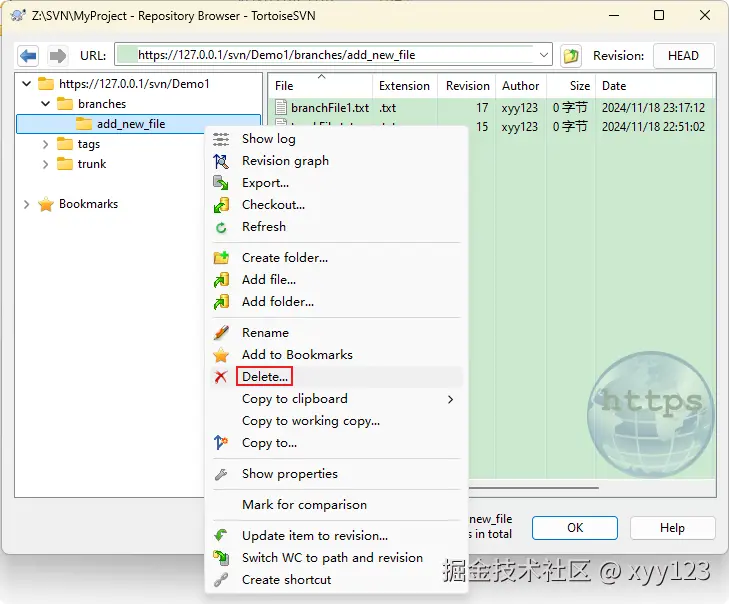The image size is (729, 604).
Task: Sort by the Author column header
Action: (521, 86)
